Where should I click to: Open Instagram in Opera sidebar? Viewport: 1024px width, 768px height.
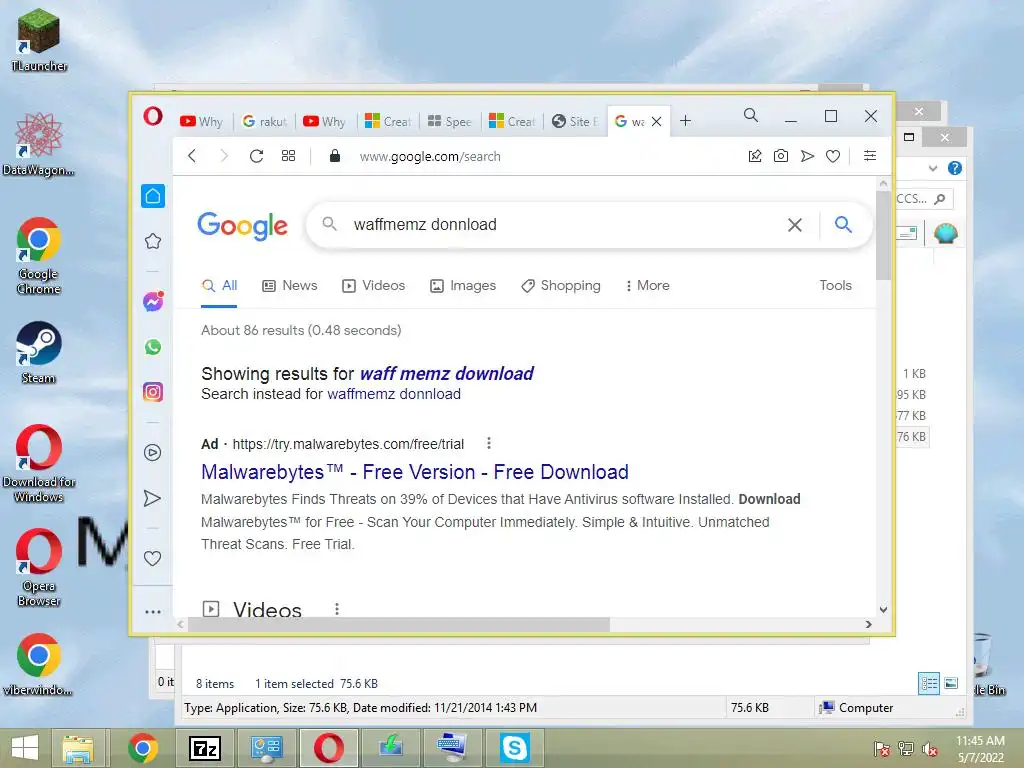coord(153,392)
